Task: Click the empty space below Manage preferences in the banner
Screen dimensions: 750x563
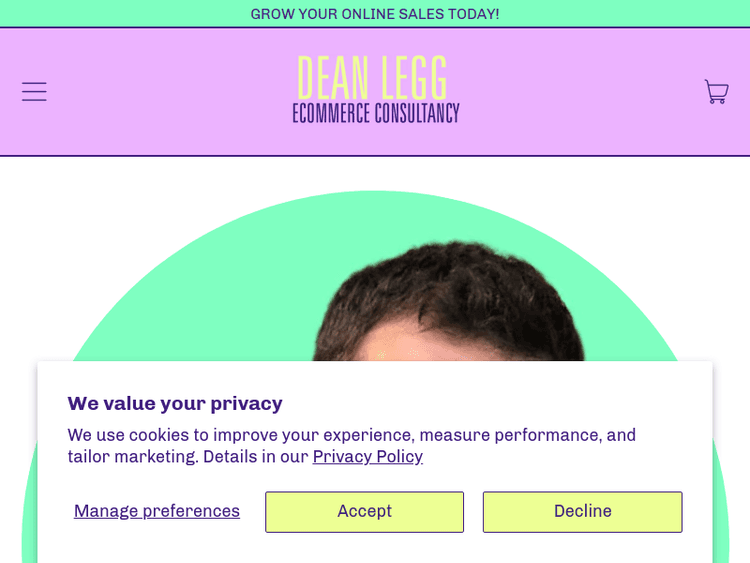Action: point(157,545)
